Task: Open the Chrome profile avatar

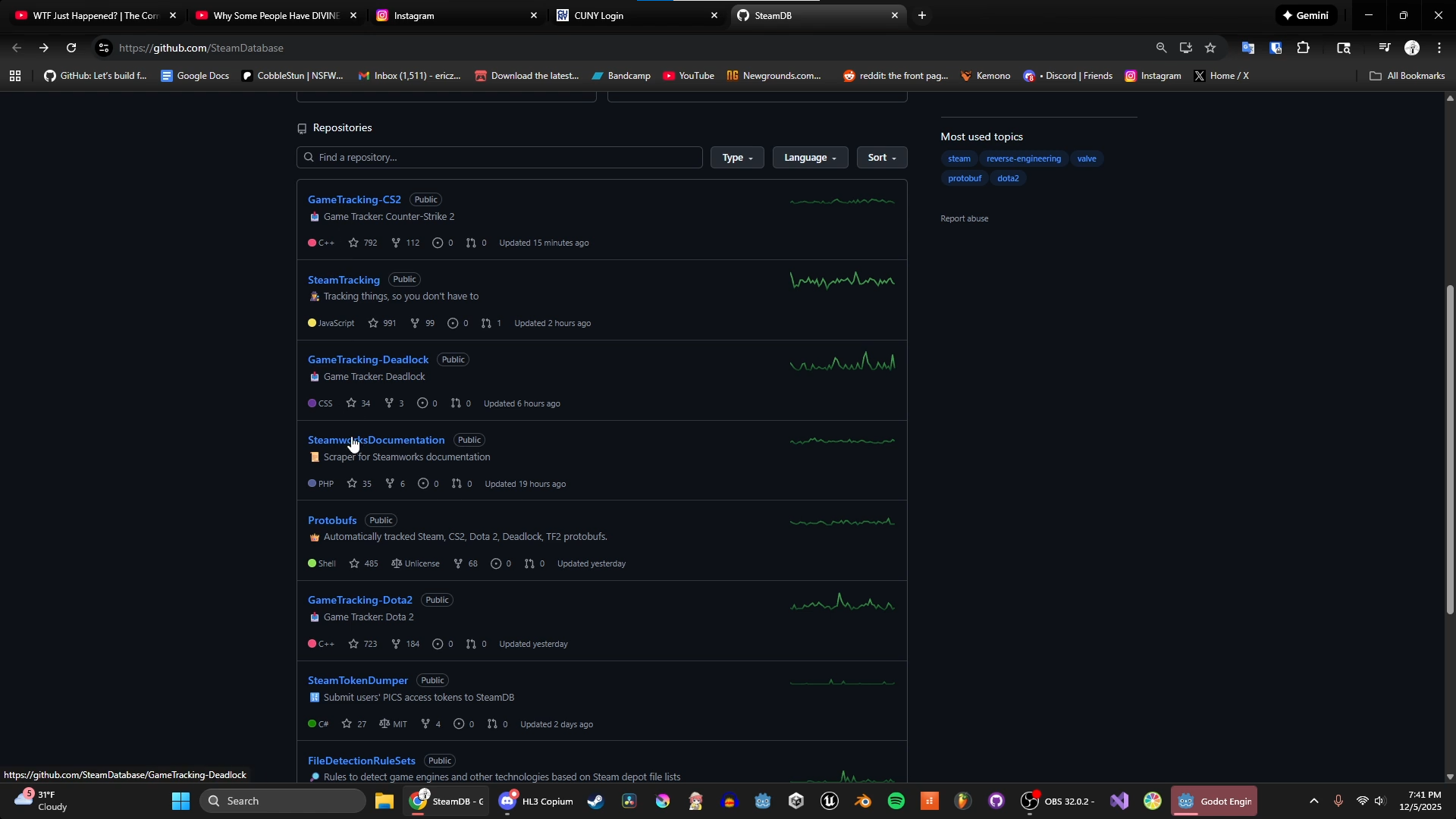Action: click(1411, 48)
